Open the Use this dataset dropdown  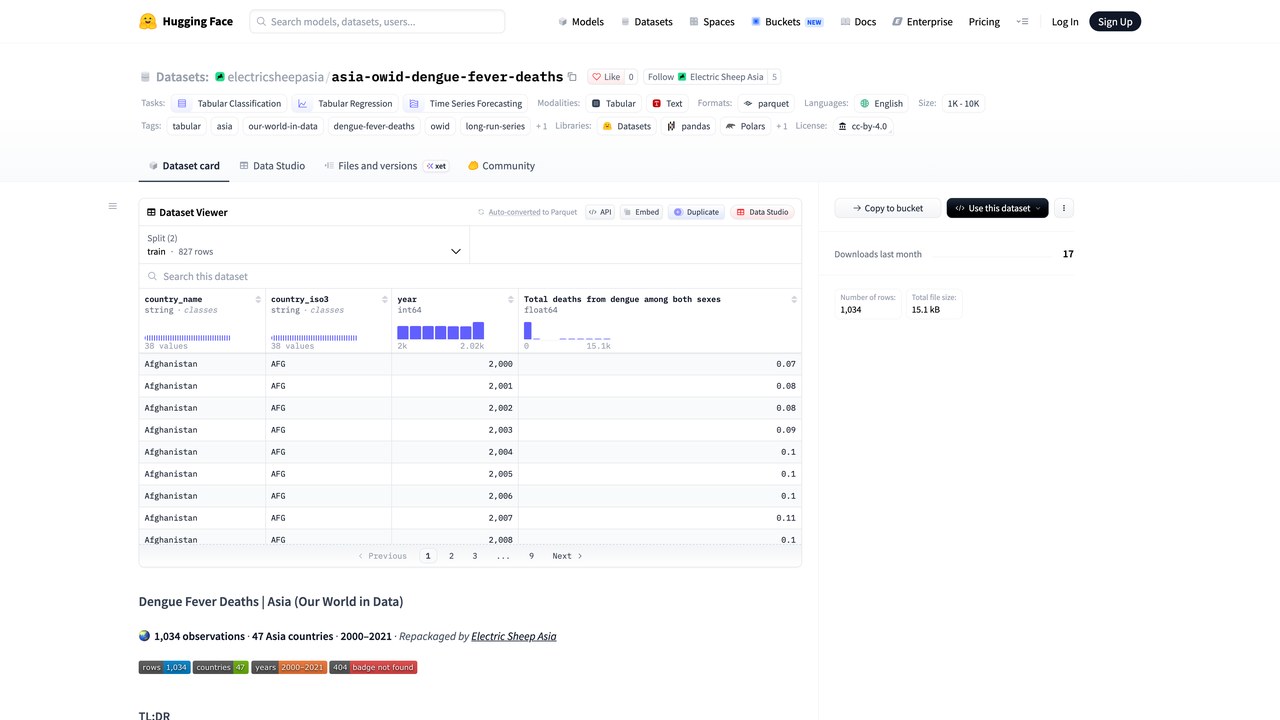click(x=997, y=208)
